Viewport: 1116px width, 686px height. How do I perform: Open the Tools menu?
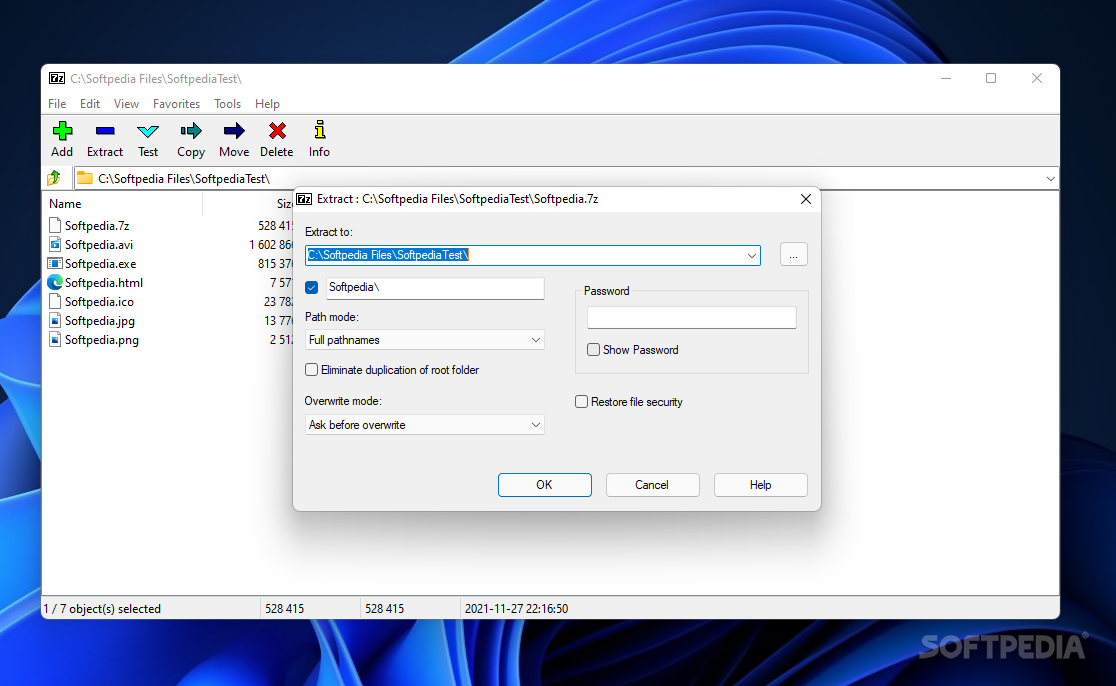(228, 104)
